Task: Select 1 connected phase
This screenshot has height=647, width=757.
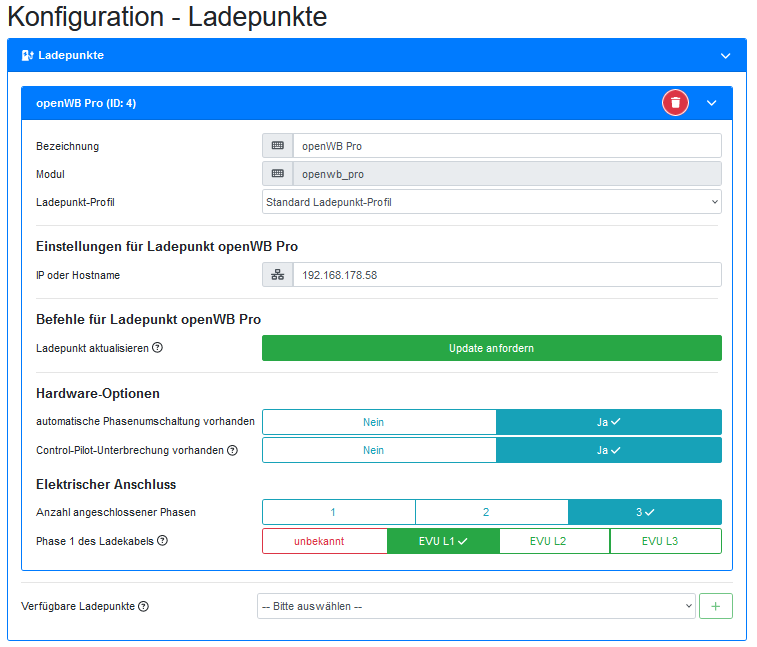Action: coord(339,512)
